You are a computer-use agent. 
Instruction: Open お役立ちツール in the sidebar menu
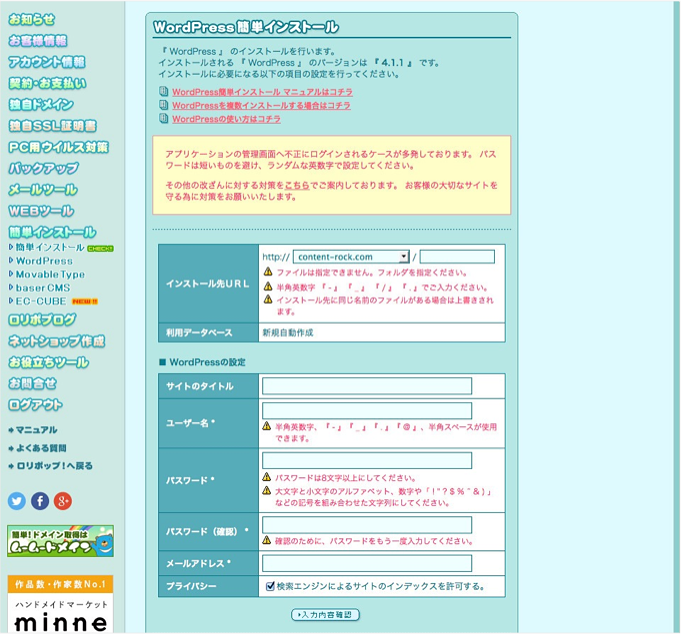click(x=49, y=363)
